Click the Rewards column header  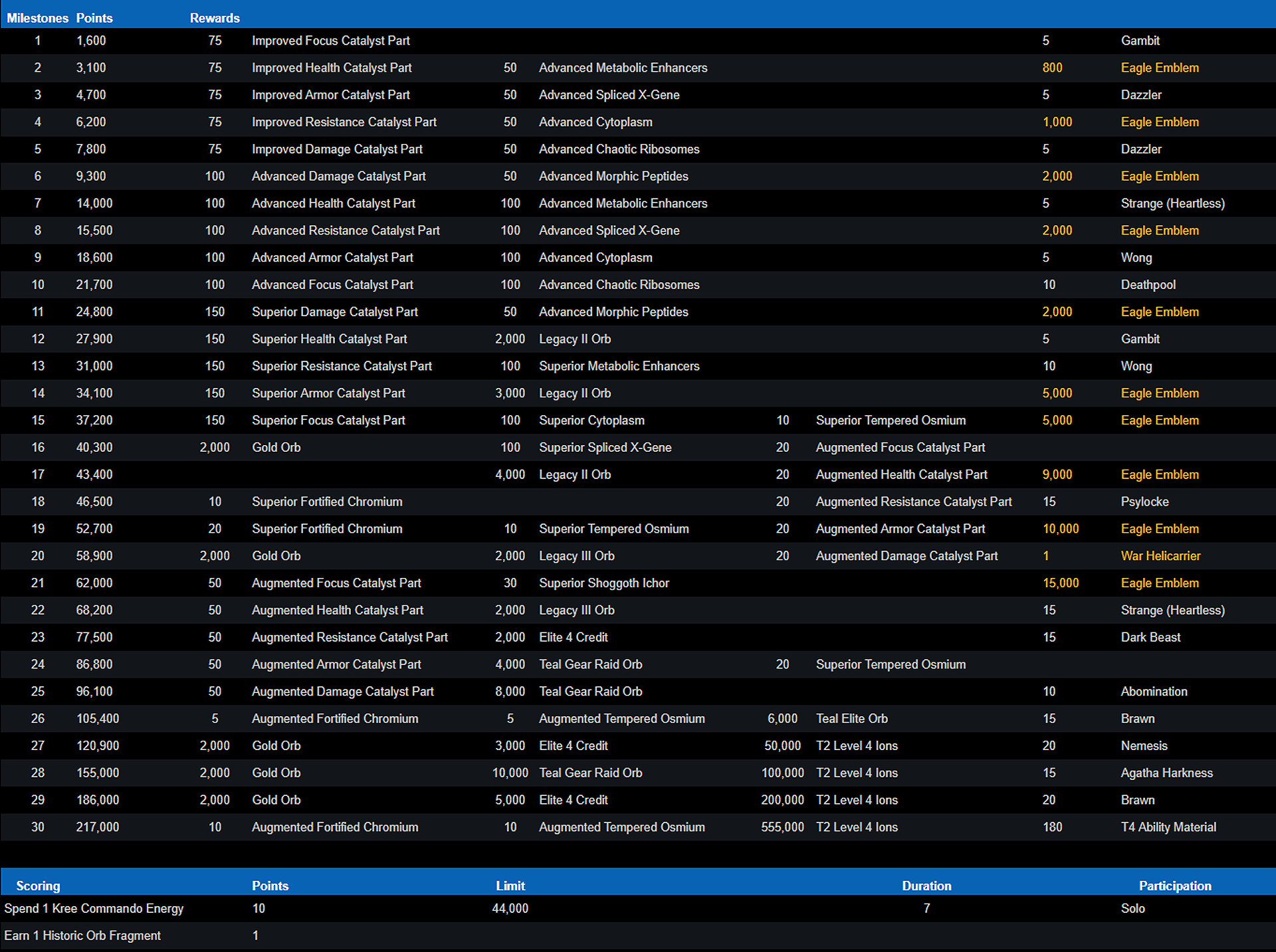click(215, 18)
